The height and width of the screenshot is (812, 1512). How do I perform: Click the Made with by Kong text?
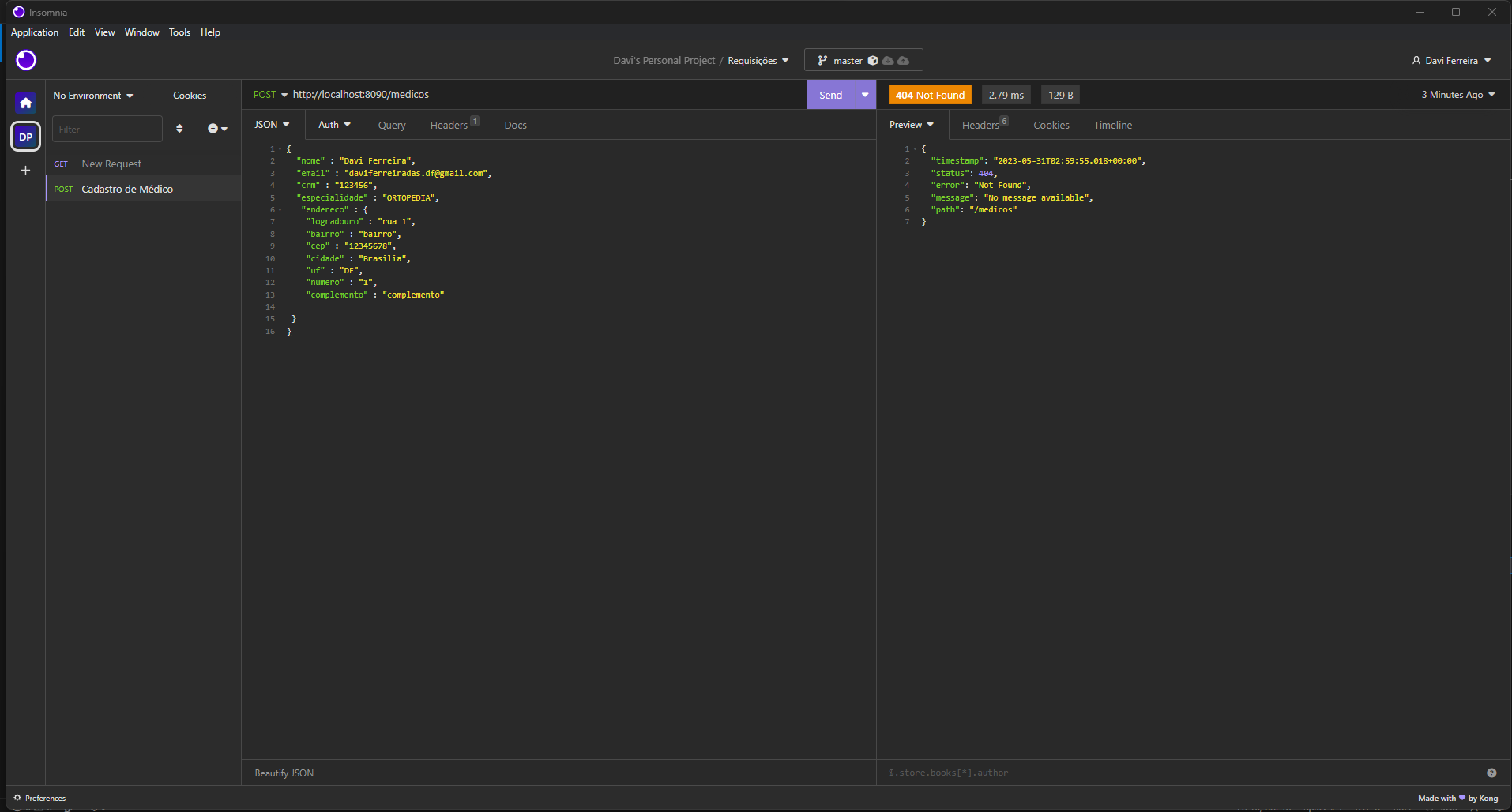[x=1458, y=799]
